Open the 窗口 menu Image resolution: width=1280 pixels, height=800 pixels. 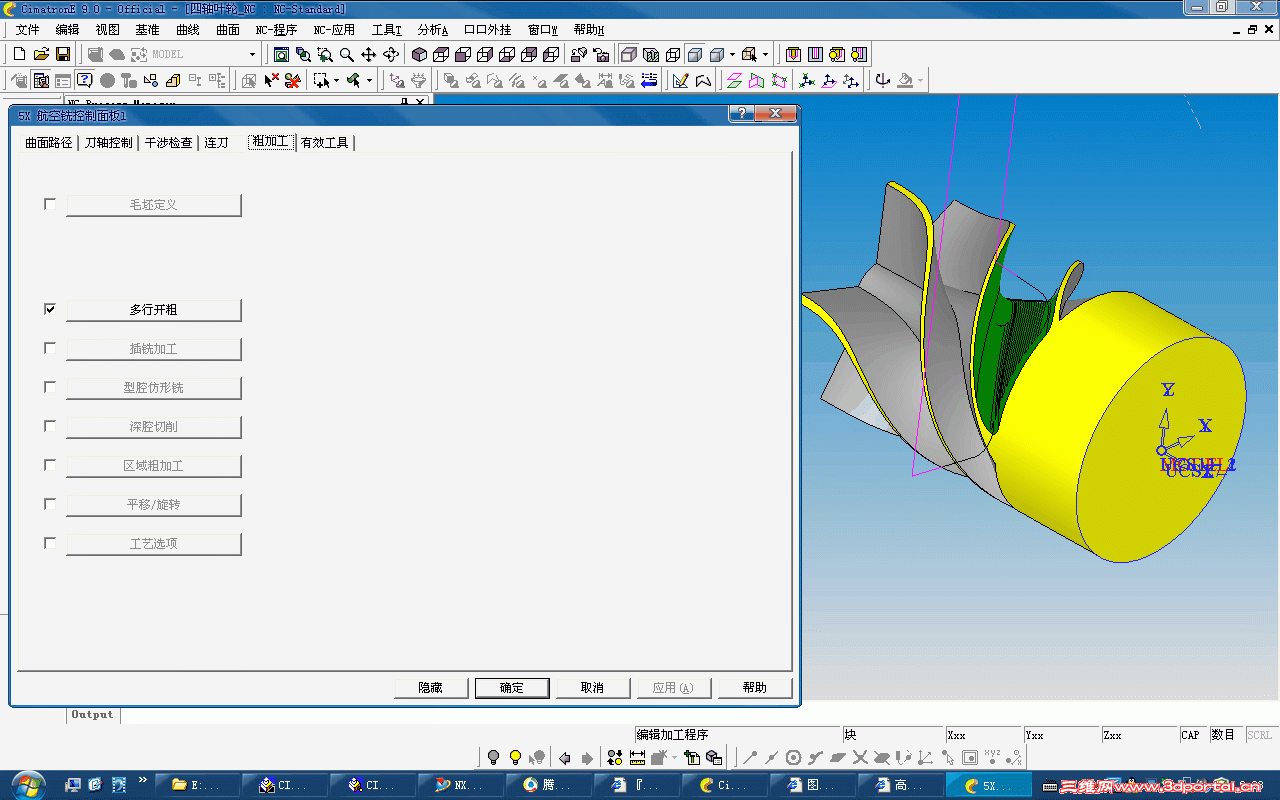(543, 30)
